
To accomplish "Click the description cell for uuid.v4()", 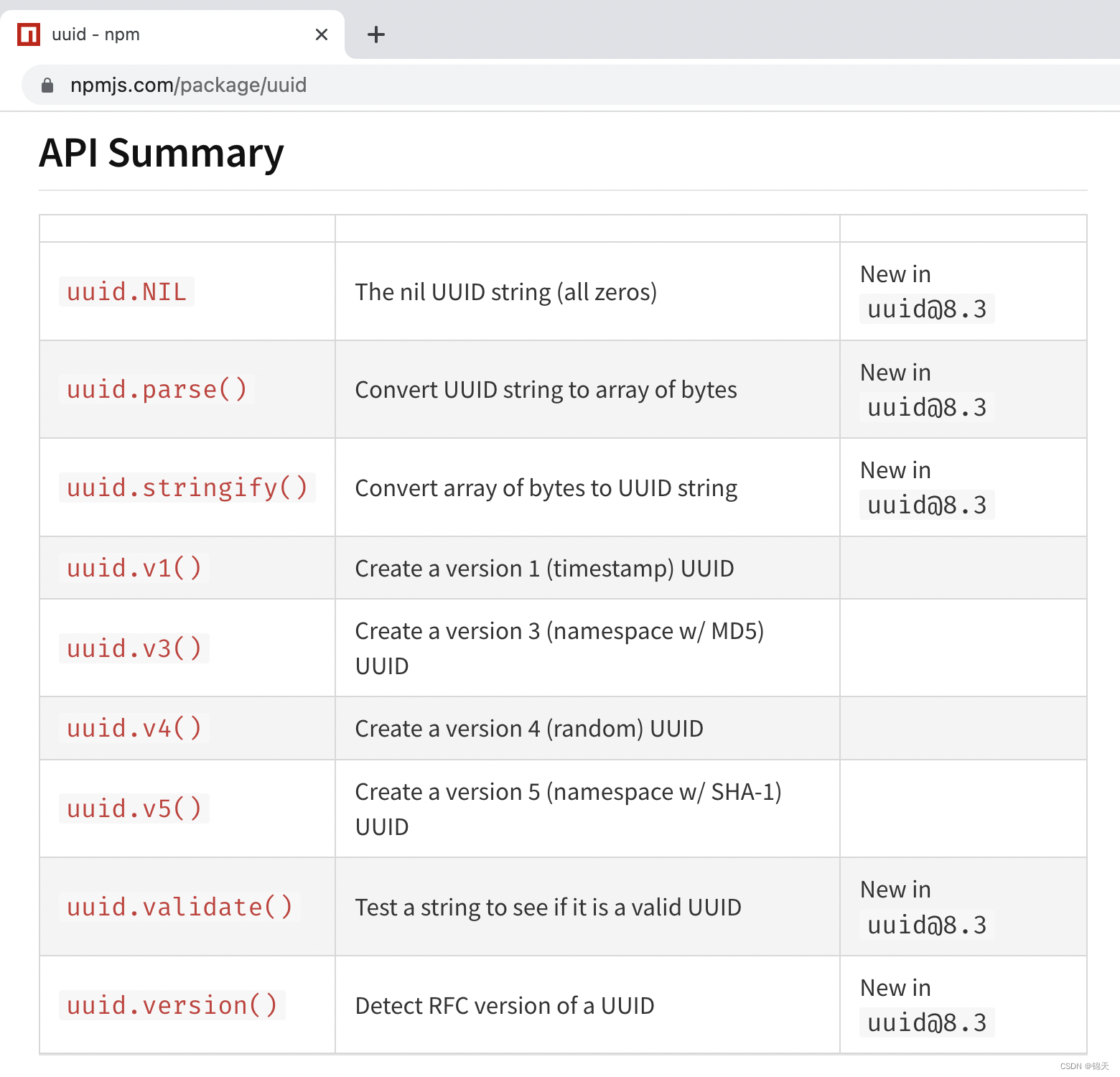I will [528, 727].
